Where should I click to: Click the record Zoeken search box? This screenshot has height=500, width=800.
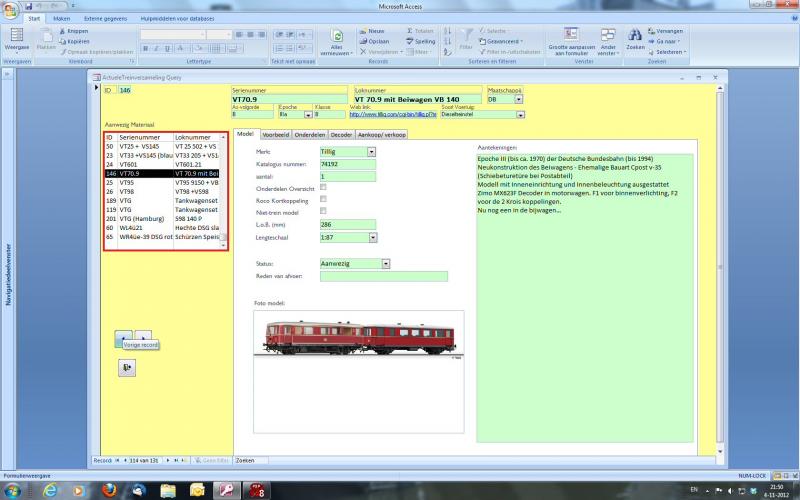pos(250,460)
